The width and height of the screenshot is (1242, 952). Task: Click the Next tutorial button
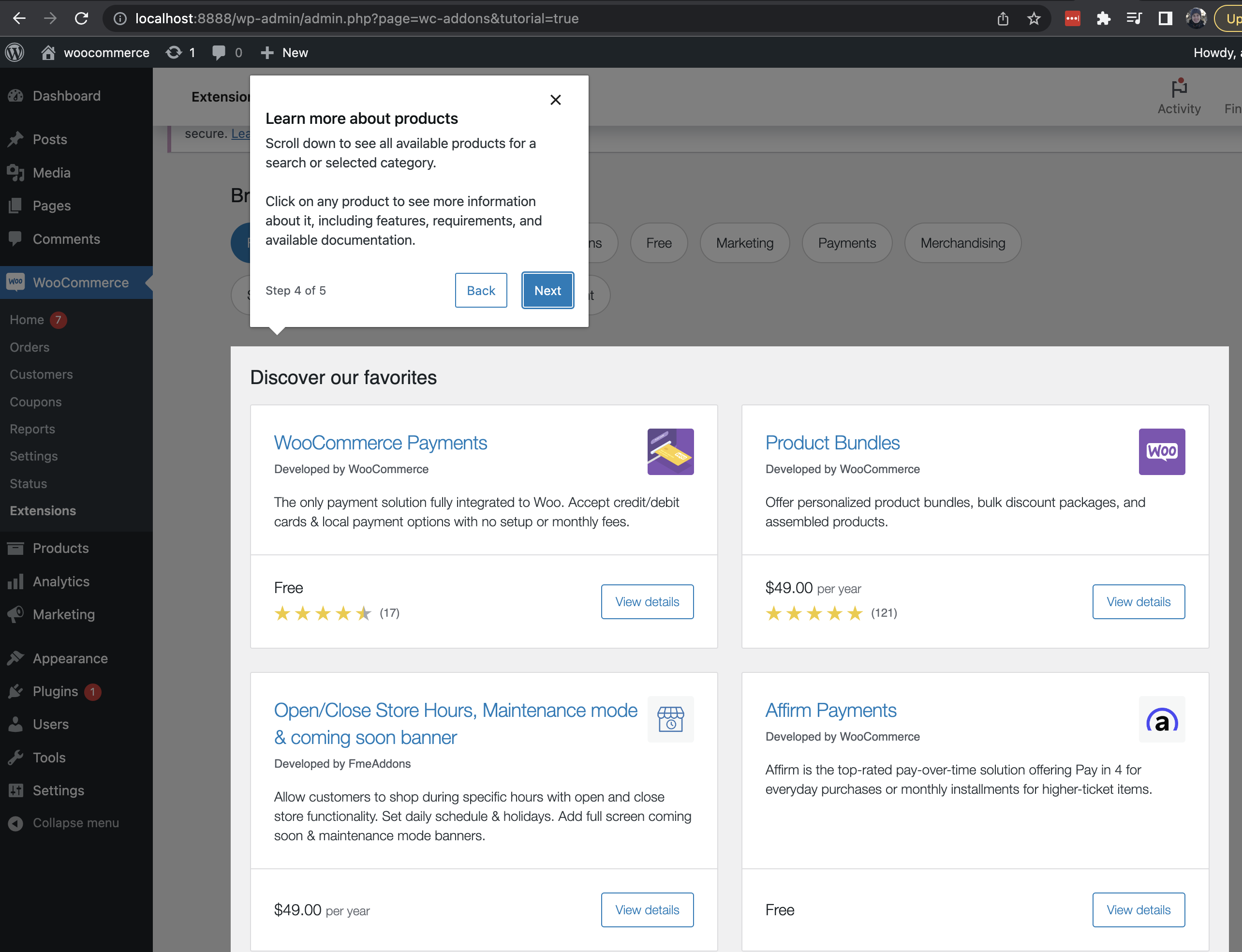tap(547, 291)
